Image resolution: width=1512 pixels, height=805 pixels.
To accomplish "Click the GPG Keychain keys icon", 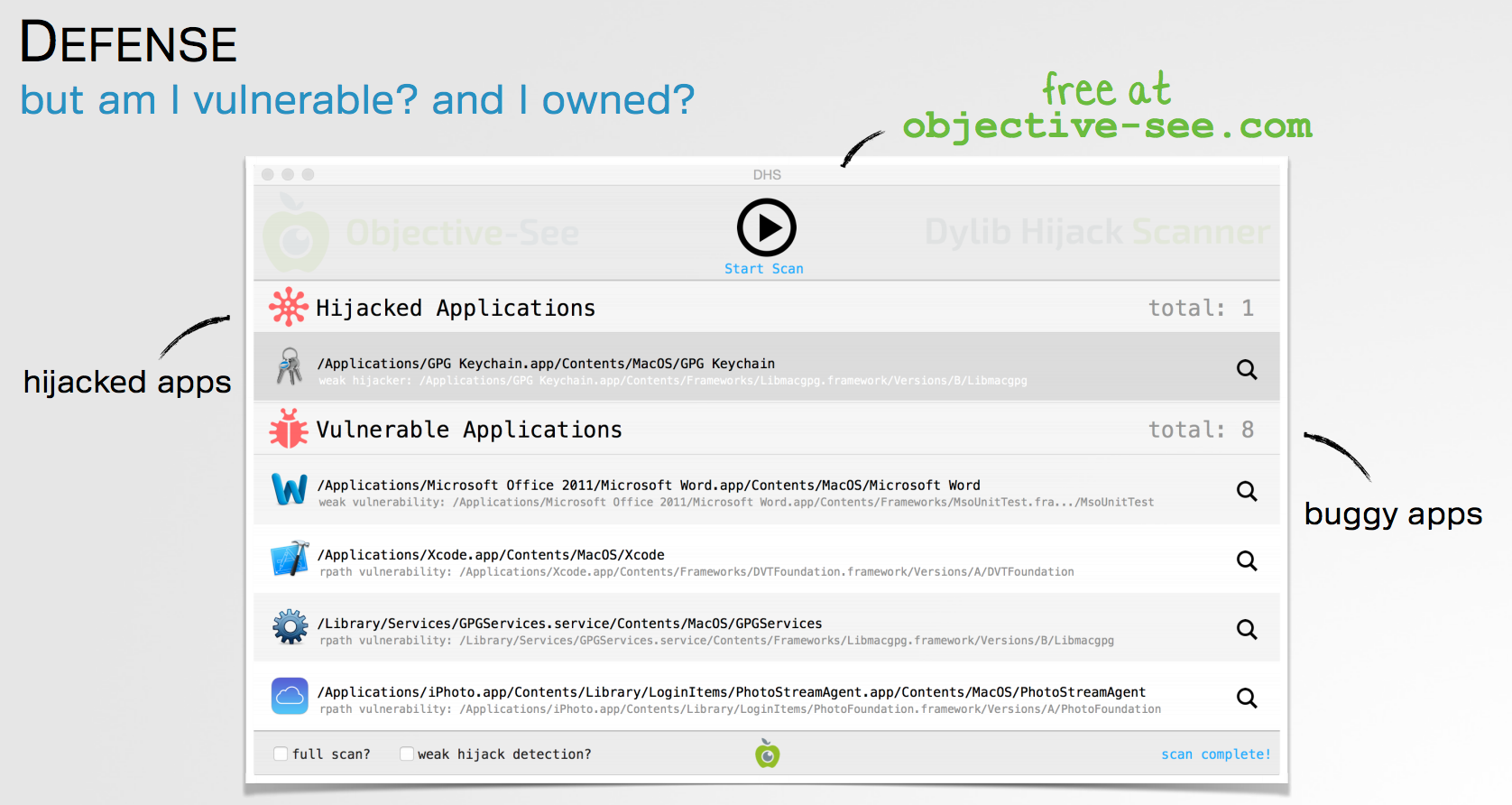I will 290,366.
